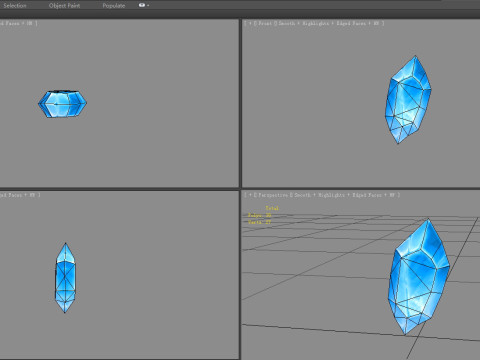Open the [+] menu of the Front viewport
The height and width of the screenshot is (360, 480).
pos(250,23)
